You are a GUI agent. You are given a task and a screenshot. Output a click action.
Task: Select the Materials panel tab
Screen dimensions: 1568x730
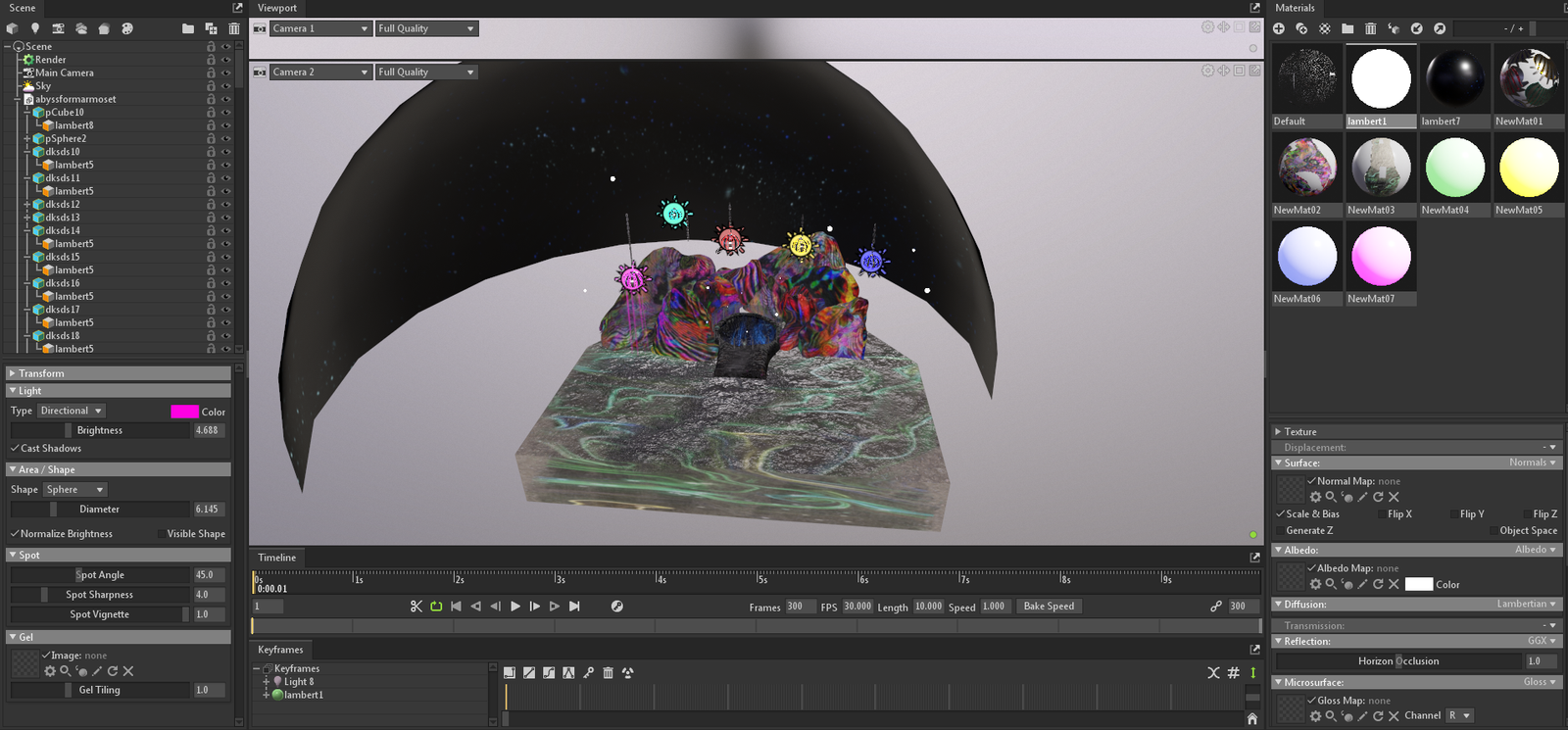pos(1295,8)
